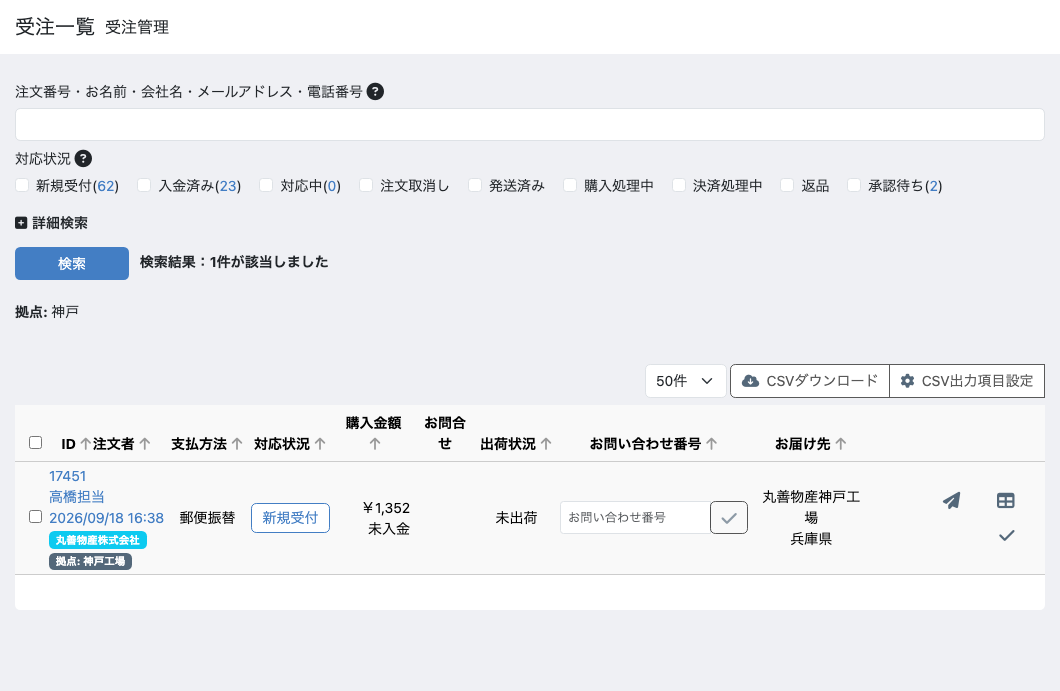Screen dimensions: 1060x691
Task: Click the CSVダウンロード button
Action: (810, 381)
